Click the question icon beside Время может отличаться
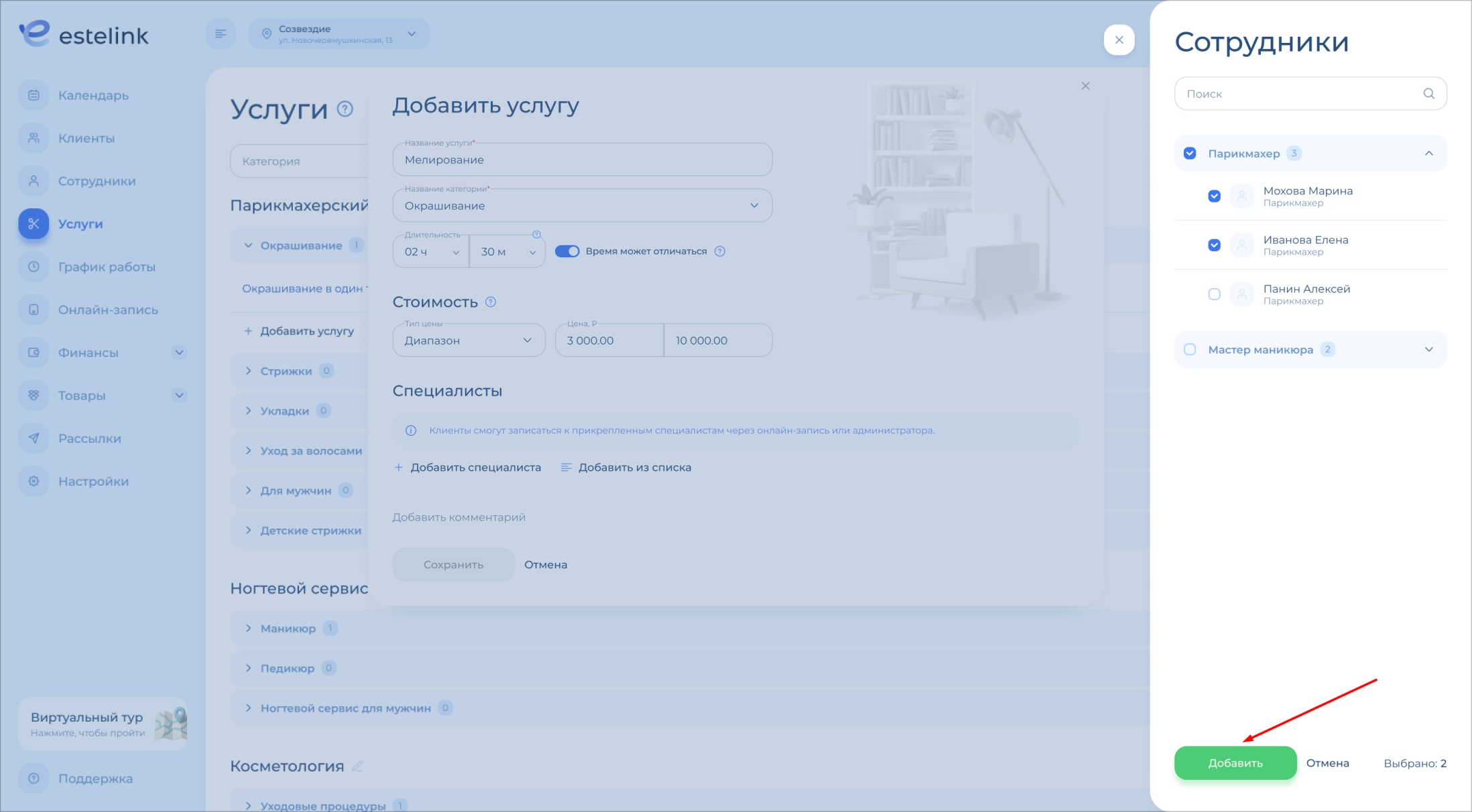This screenshot has width=1472, height=812. point(720,251)
